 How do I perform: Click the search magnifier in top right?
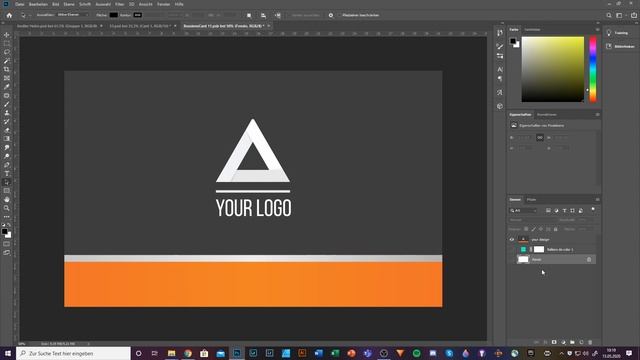(609, 15)
